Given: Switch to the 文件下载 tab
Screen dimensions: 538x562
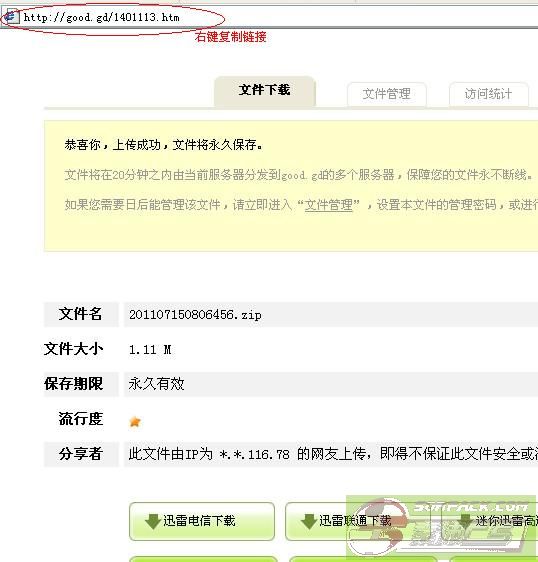Looking at the screenshot, I should (x=265, y=90).
